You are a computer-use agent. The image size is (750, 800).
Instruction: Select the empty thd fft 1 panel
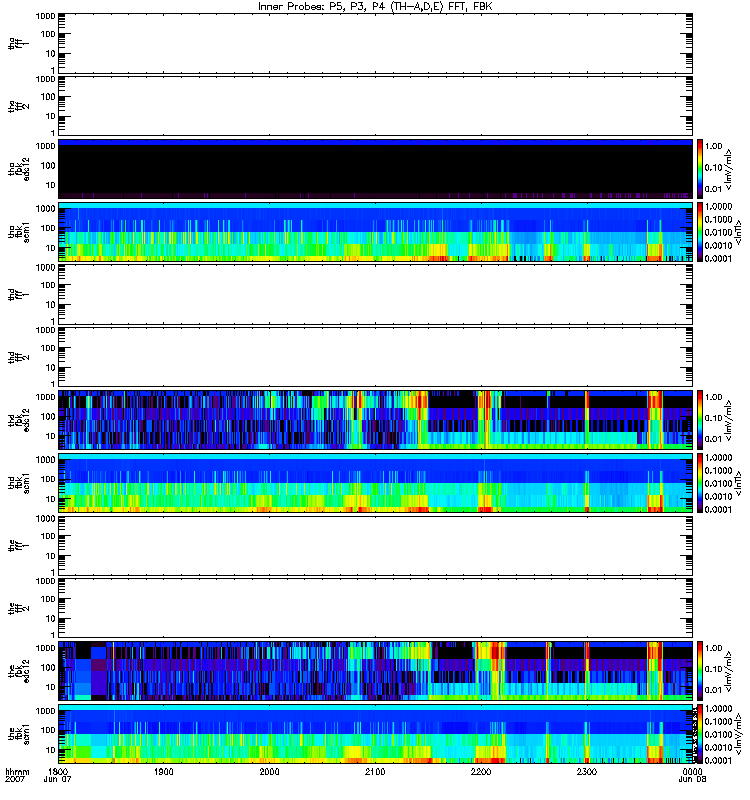375,294
